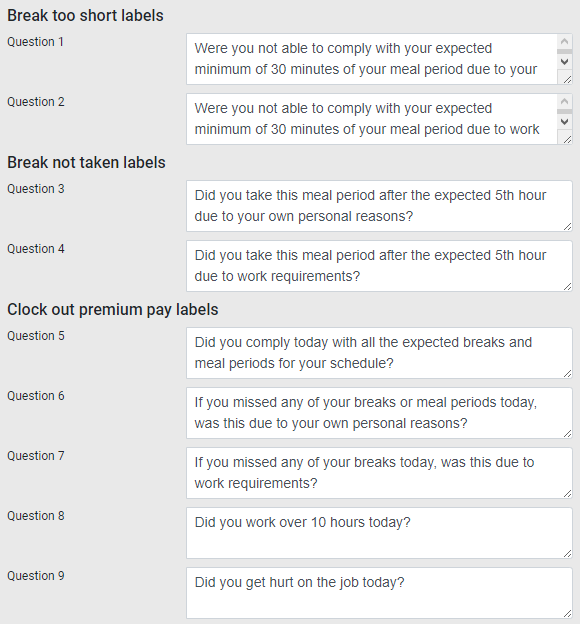Click resize grip of Question 1 box
Screen dimensions: 580x624
567,80
